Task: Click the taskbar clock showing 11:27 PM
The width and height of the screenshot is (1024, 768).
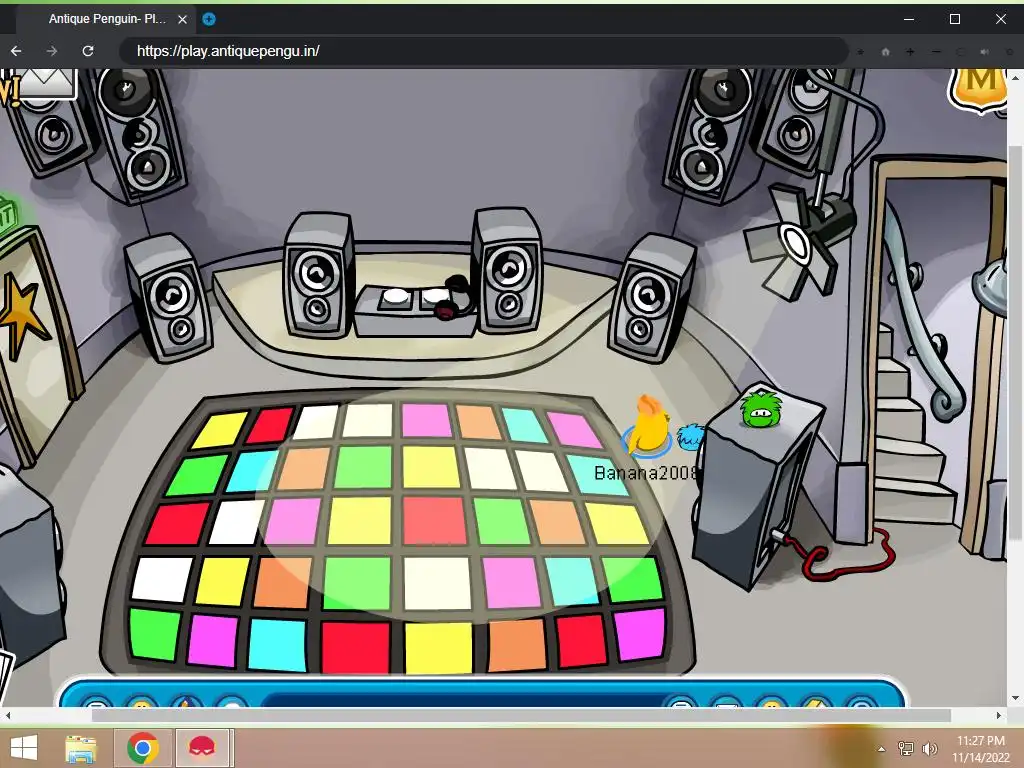Action: 981,748
